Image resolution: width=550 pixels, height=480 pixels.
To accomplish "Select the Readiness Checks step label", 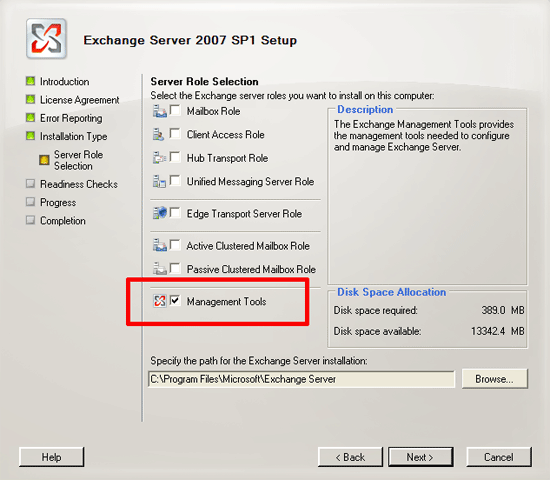I will coord(79,184).
